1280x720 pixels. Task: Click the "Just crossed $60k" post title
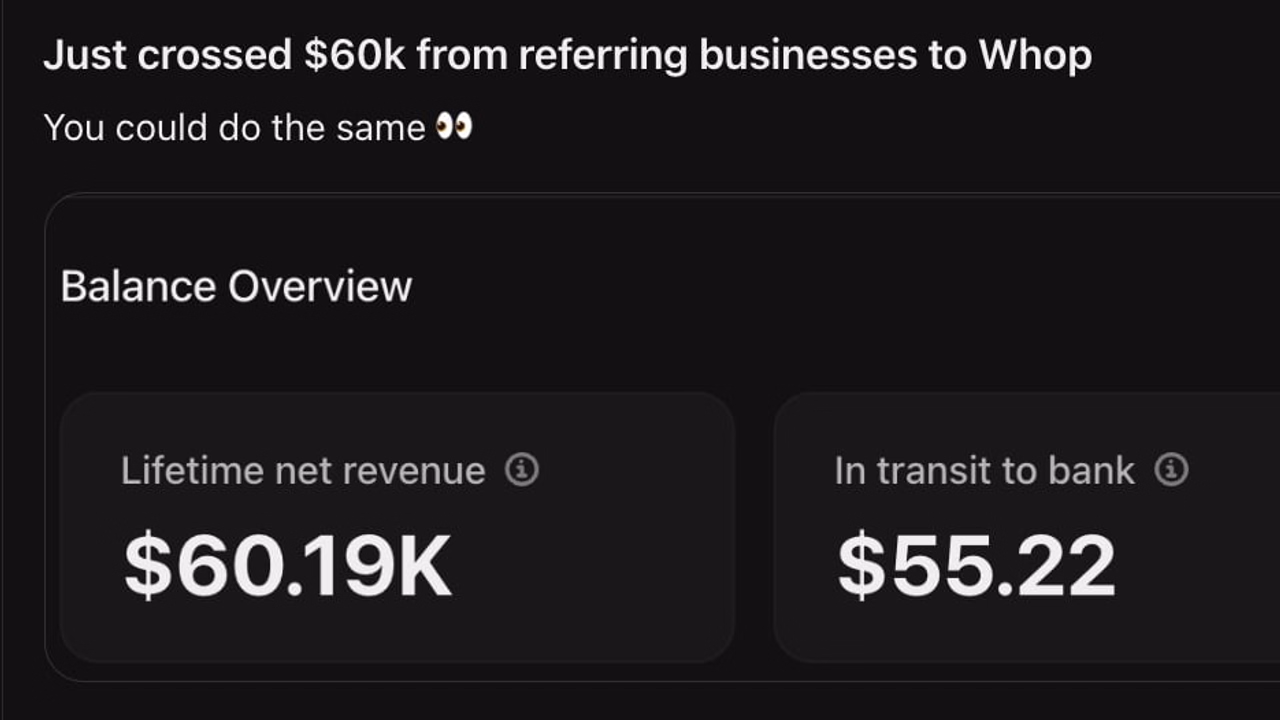567,56
